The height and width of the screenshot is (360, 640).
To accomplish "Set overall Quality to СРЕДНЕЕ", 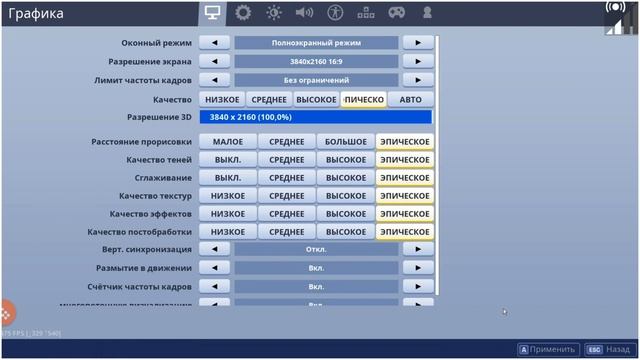I will (x=269, y=100).
